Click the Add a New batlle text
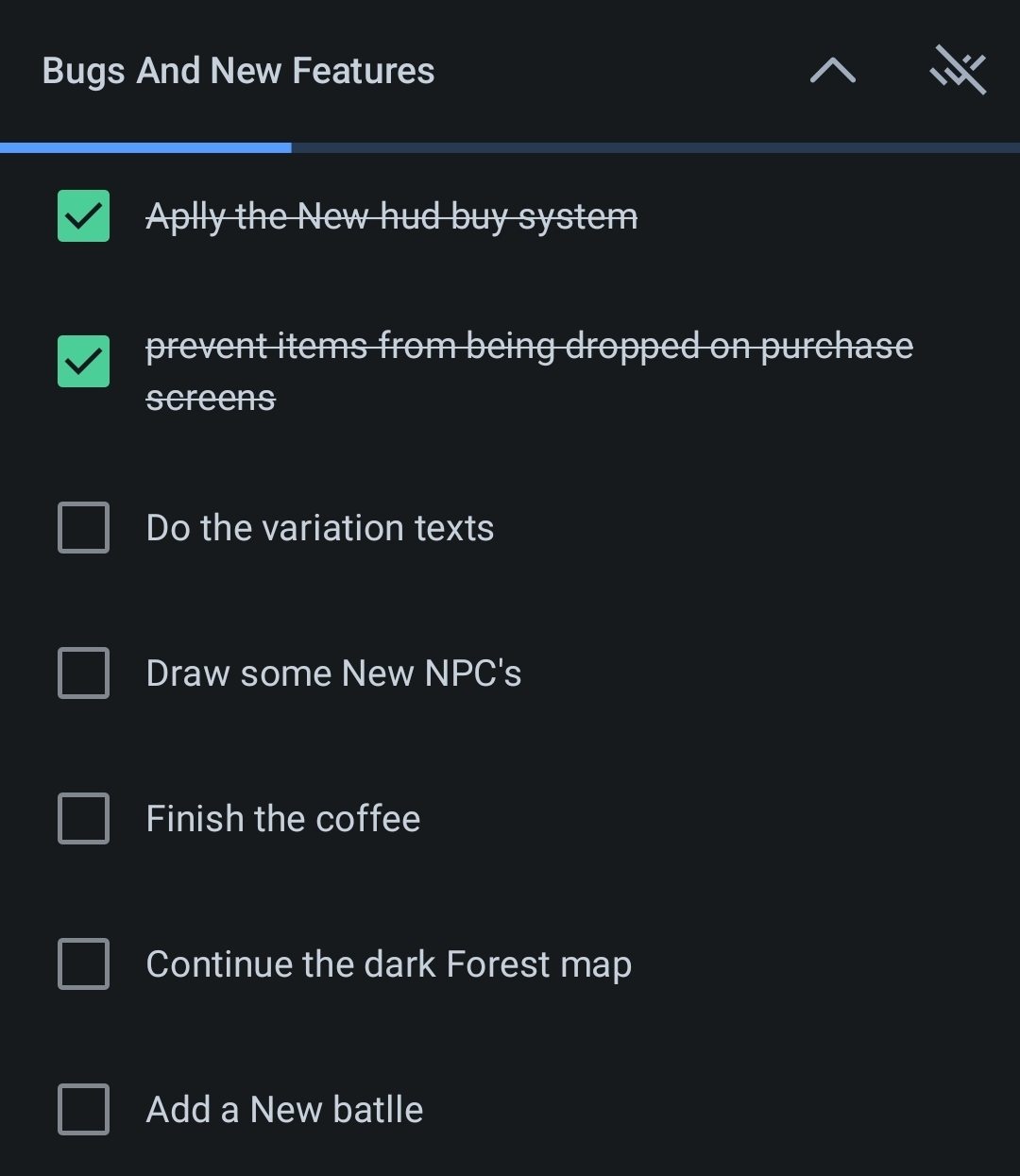 [x=284, y=1110]
